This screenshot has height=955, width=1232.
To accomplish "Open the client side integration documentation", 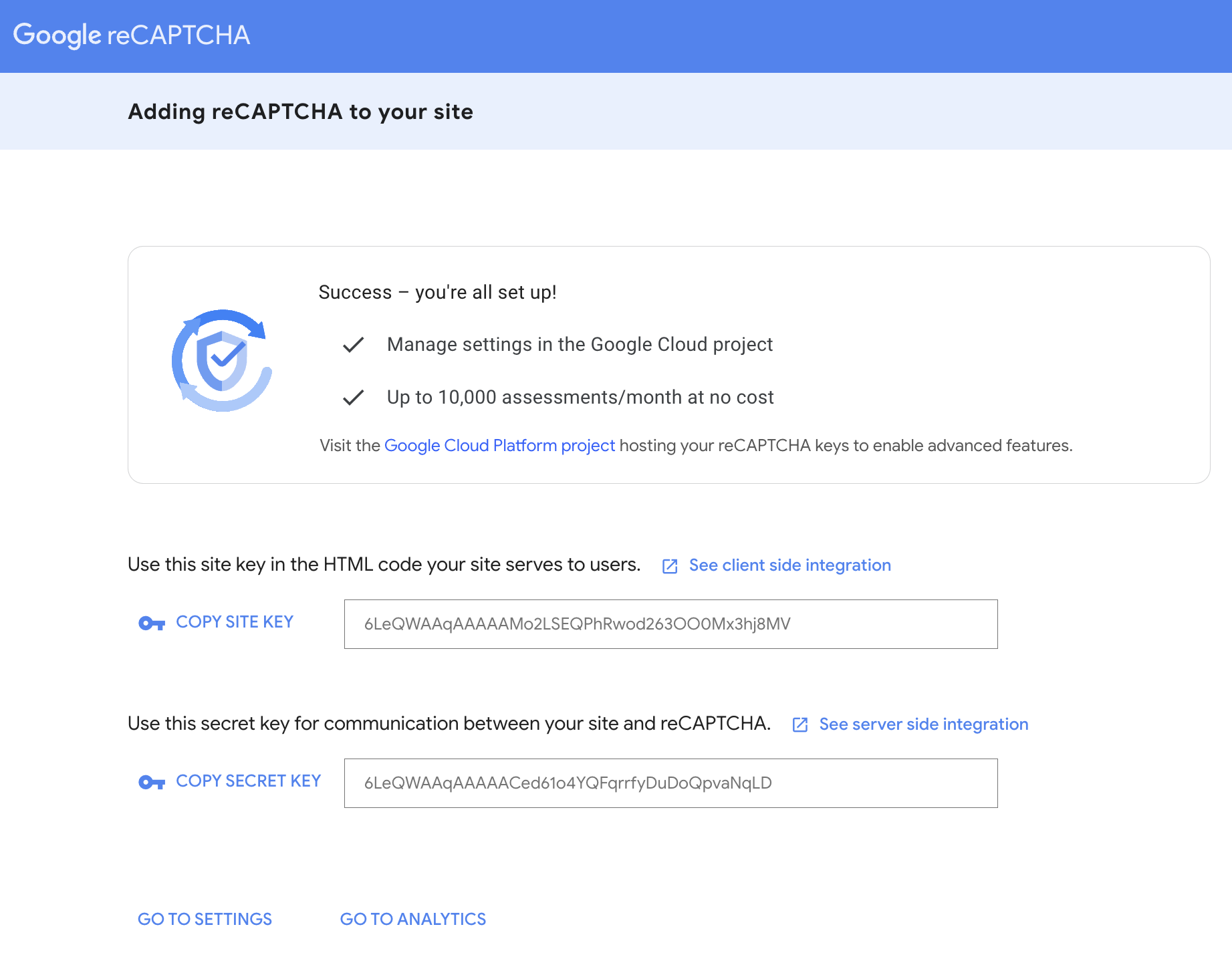I will 789,565.
